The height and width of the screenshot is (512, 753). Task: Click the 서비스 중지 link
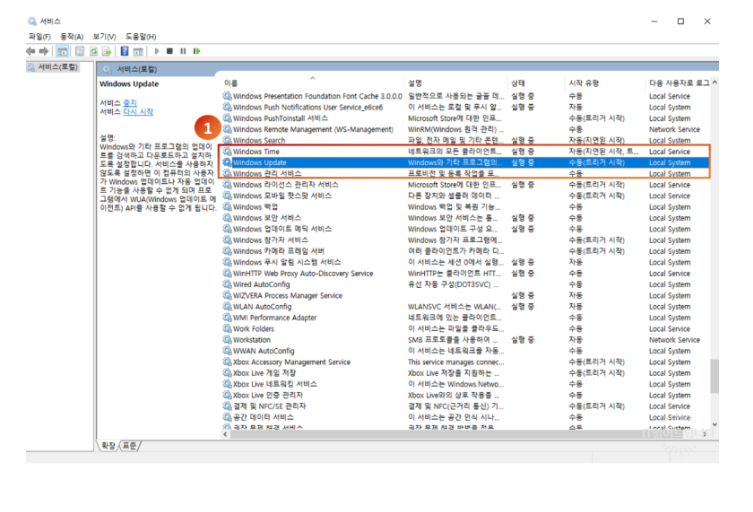pyautogui.click(x=130, y=103)
